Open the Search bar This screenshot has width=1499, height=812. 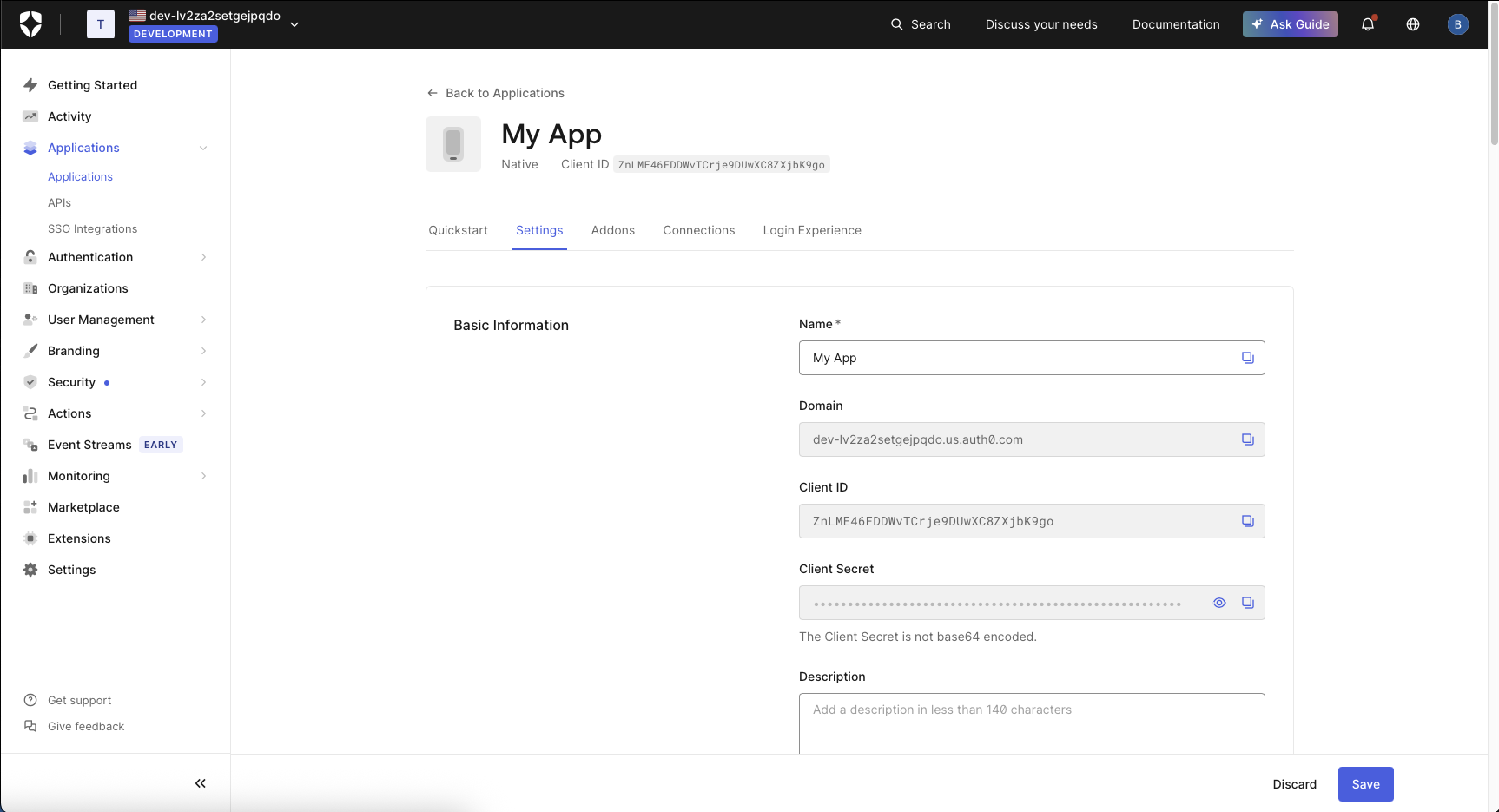920,24
